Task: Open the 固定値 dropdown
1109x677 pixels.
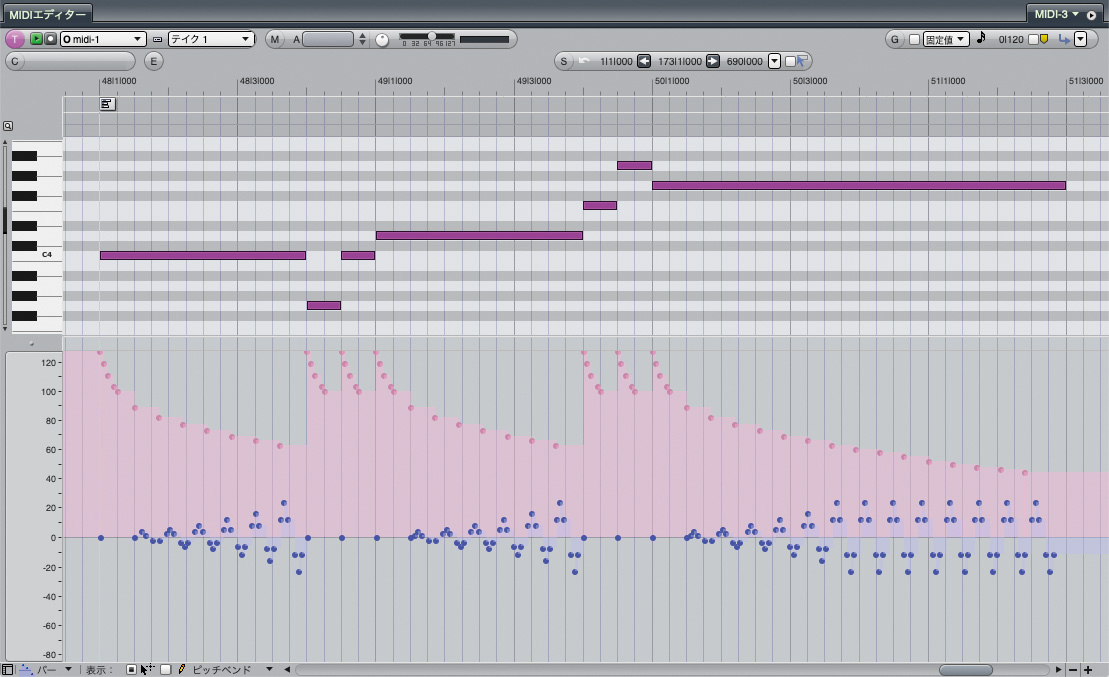Action: point(946,40)
